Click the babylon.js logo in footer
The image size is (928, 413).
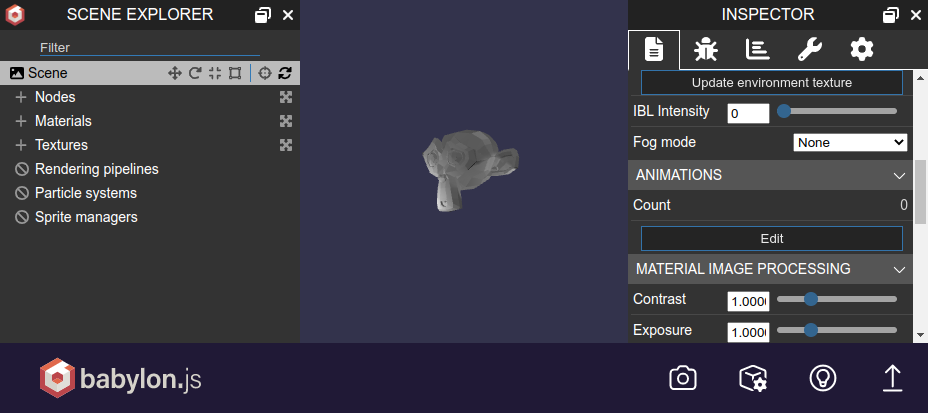pyautogui.click(x=120, y=378)
